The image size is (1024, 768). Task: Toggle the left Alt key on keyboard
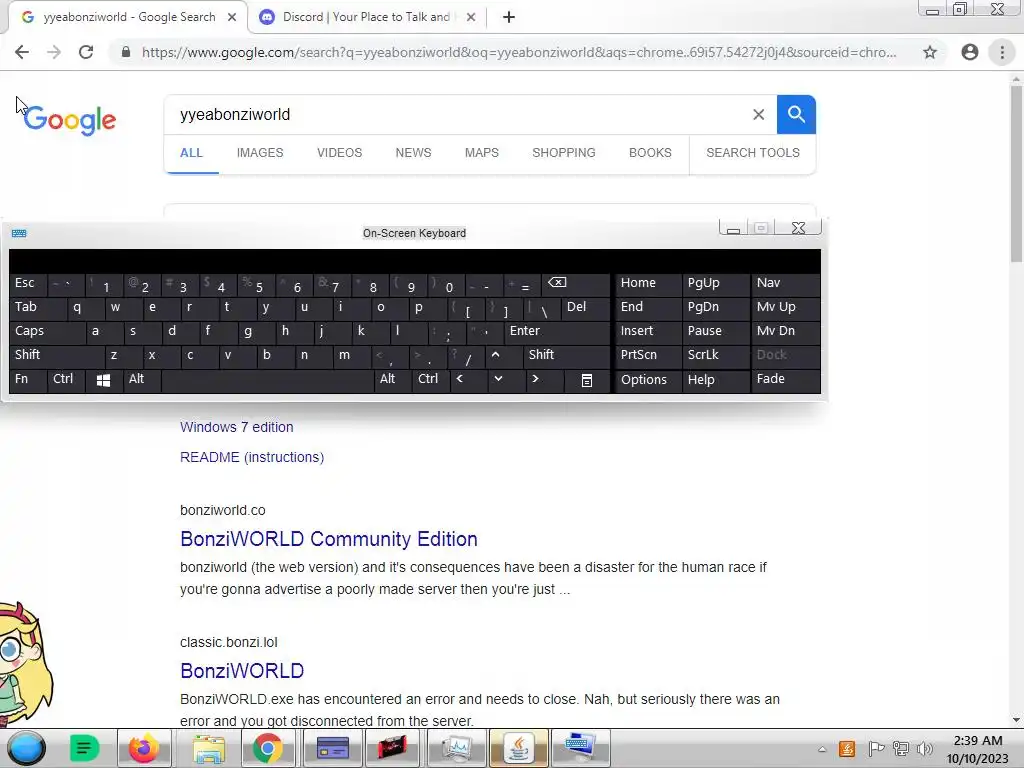click(x=142, y=379)
